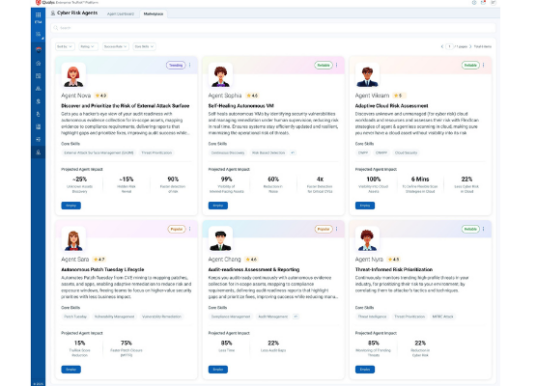
Task: Click the Patch Tuesday skill tag on Sara card
Action: click(75, 317)
